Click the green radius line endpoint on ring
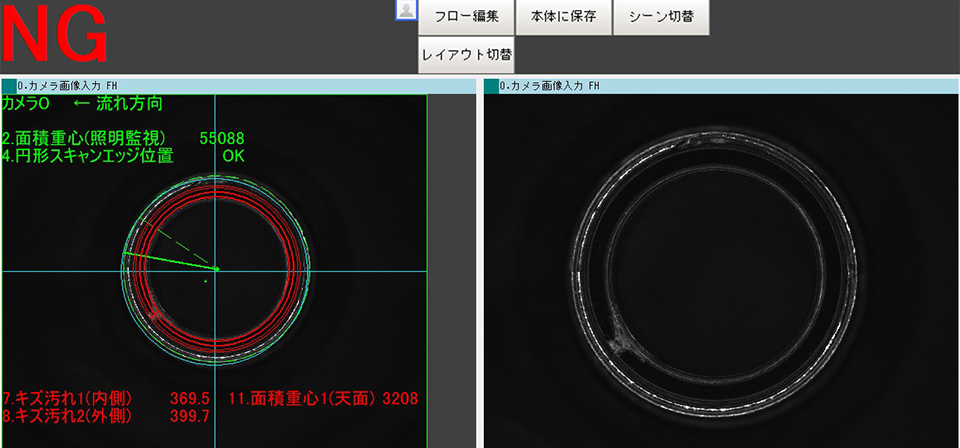This screenshot has height=448, width=960. pyautogui.click(x=124, y=255)
